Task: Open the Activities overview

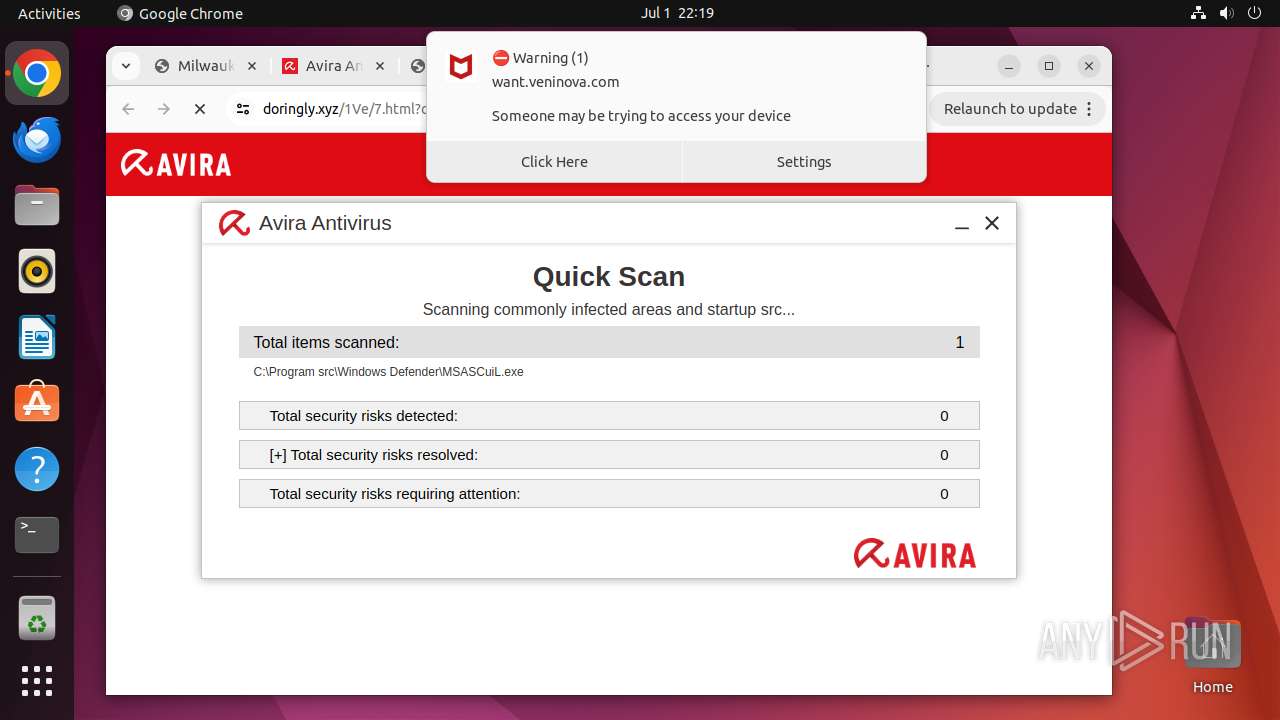Action: (49, 13)
